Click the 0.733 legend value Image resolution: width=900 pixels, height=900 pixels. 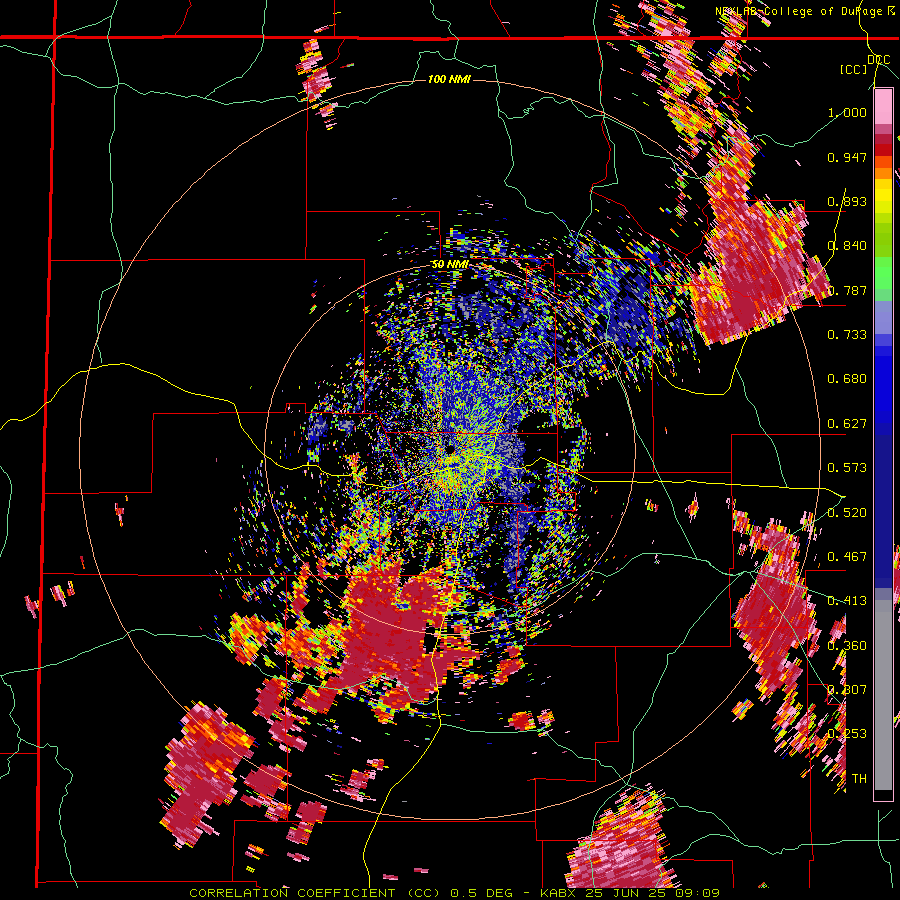point(847,335)
